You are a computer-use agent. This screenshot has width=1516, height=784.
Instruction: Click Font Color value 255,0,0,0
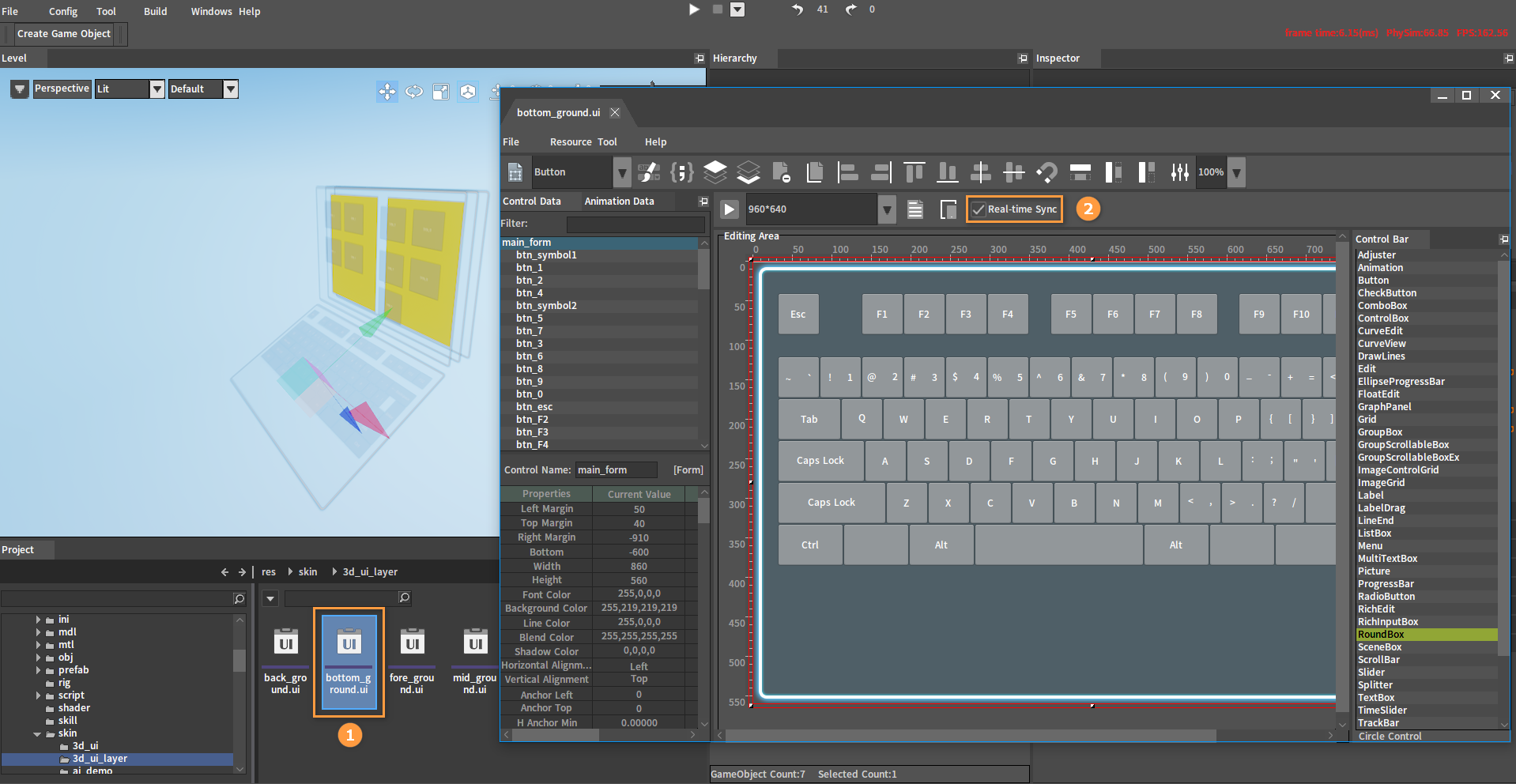coord(639,594)
